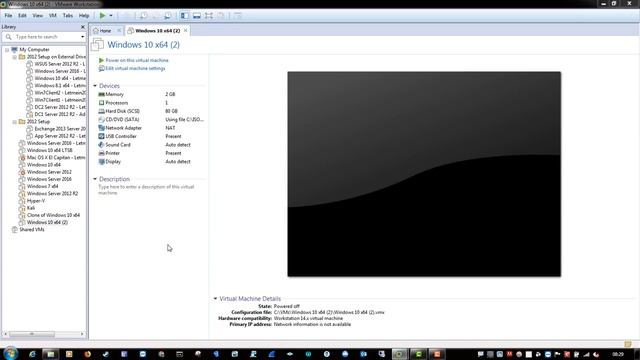640x360 pixels.
Task: Click the Library scrollbar left arrow
Action: pyautogui.click(x=5, y=334)
